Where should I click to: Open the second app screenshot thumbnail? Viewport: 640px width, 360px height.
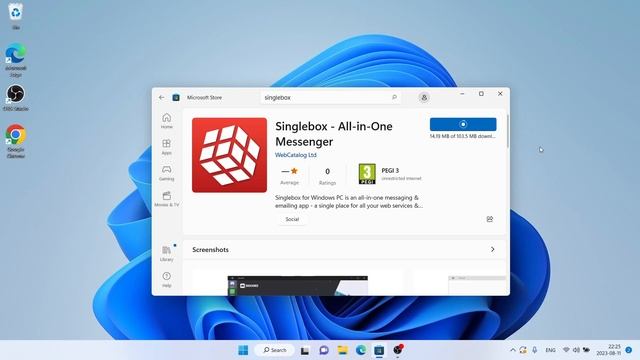tap(477, 285)
